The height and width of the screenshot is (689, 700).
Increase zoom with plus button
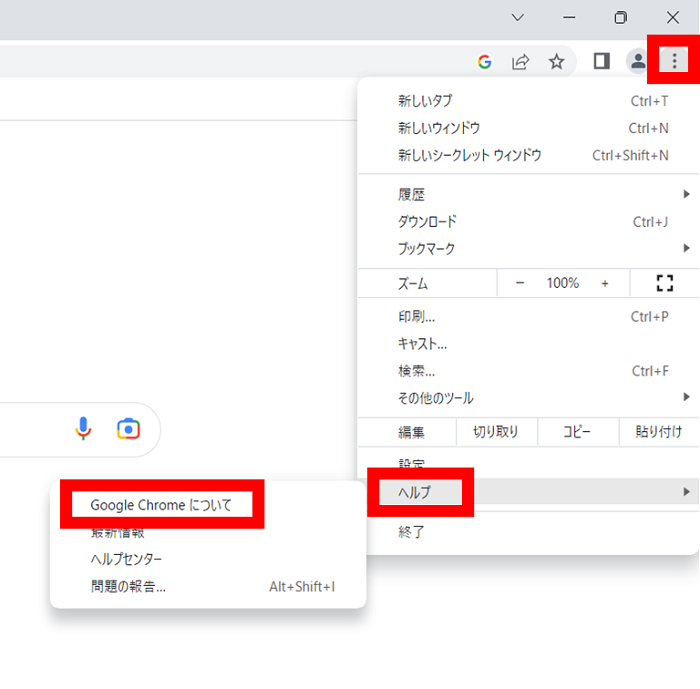(x=605, y=283)
